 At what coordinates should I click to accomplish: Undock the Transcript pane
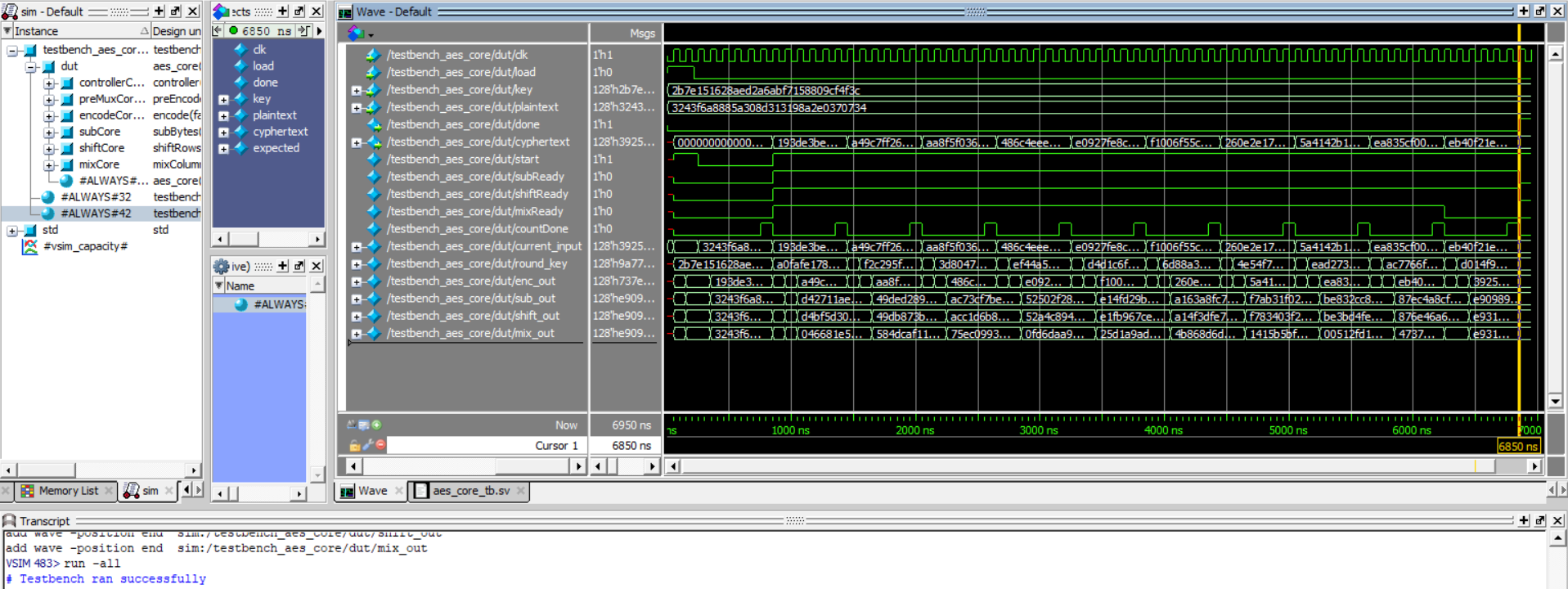click(x=1540, y=520)
